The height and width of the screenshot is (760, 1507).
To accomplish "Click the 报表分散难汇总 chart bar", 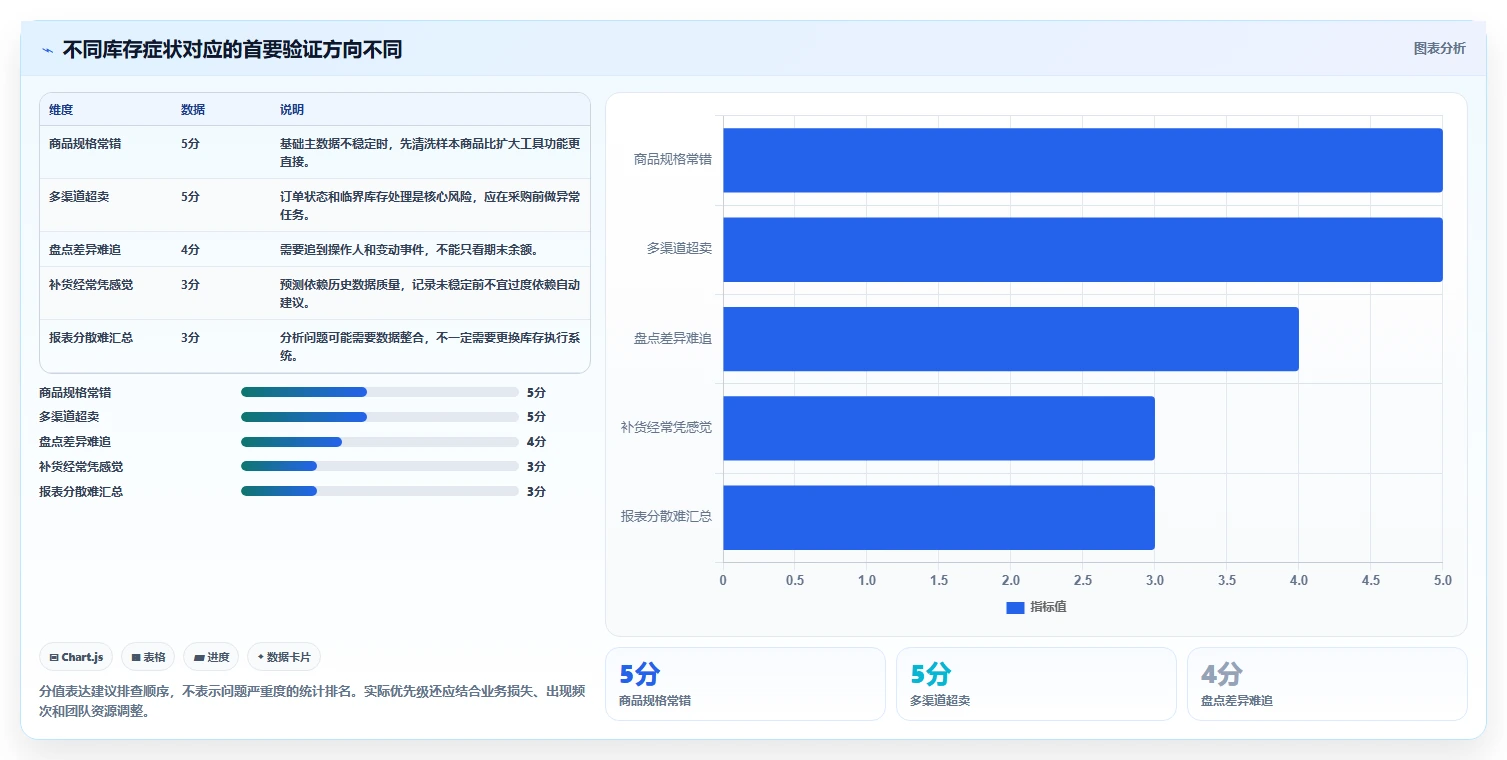I will point(939,517).
